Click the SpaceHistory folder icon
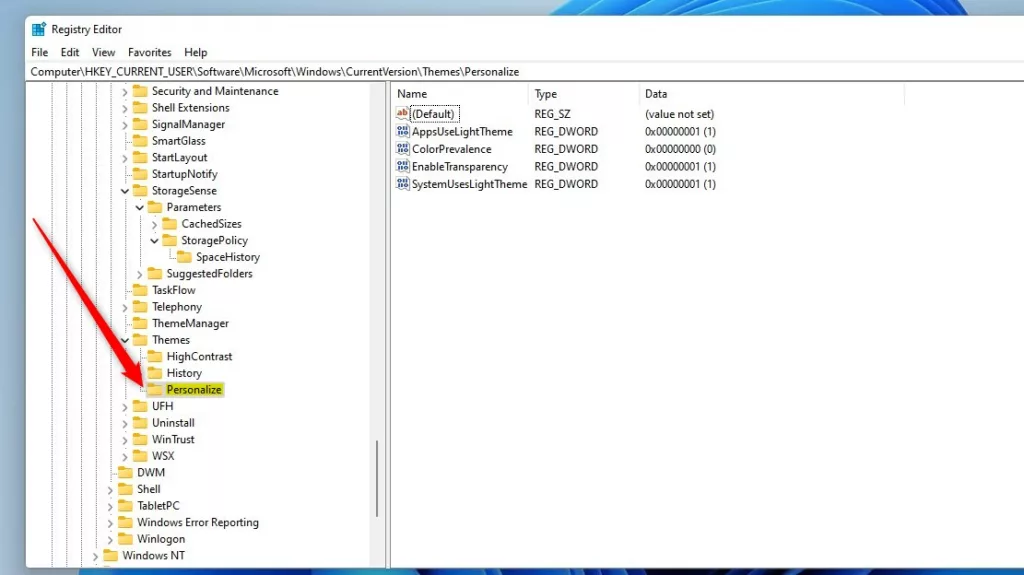The width and height of the screenshot is (1024, 575). pos(184,257)
